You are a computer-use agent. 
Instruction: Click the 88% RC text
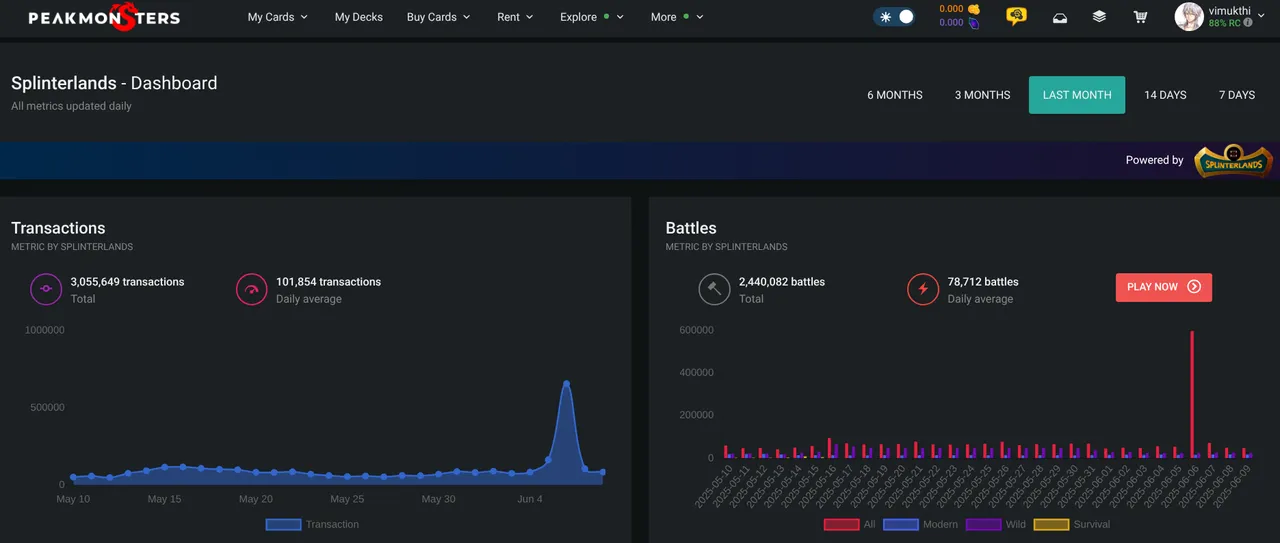point(1224,23)
